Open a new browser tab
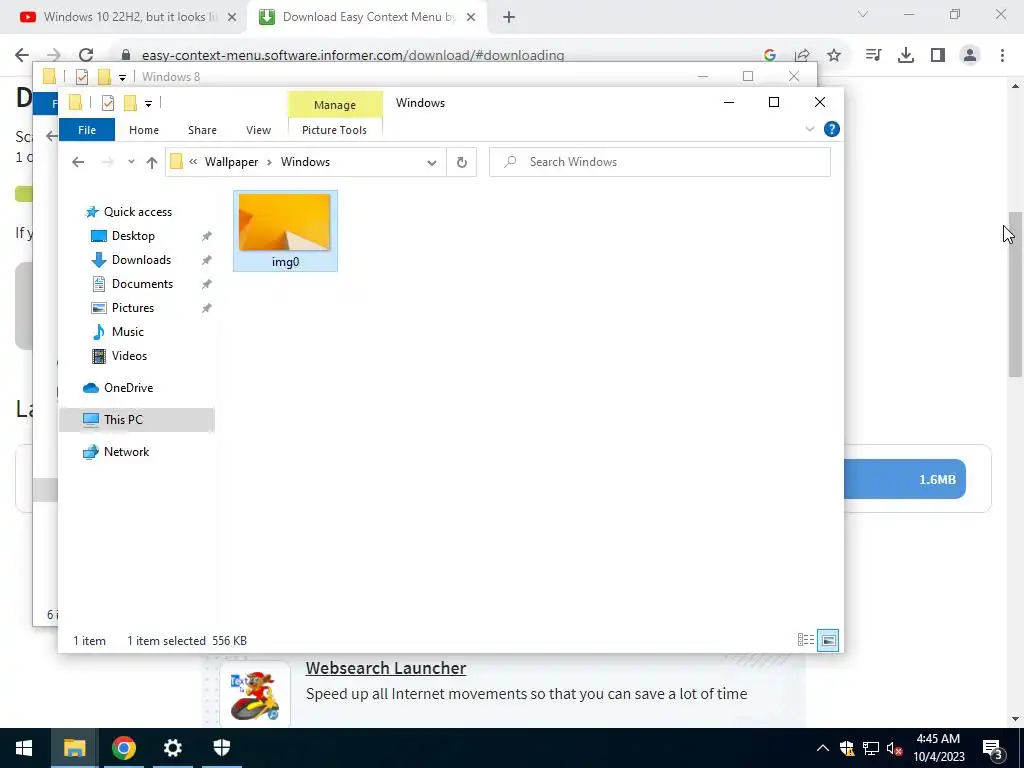 point(509,17)
